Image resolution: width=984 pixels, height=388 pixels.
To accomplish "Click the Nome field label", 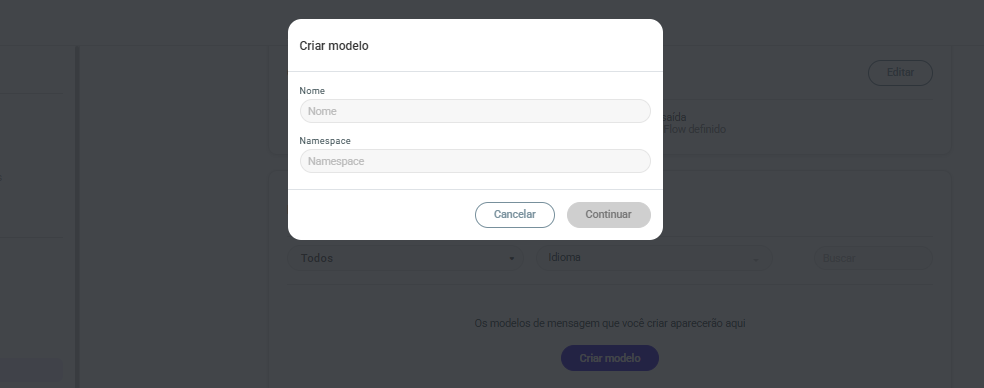I will tap(312, 91).
